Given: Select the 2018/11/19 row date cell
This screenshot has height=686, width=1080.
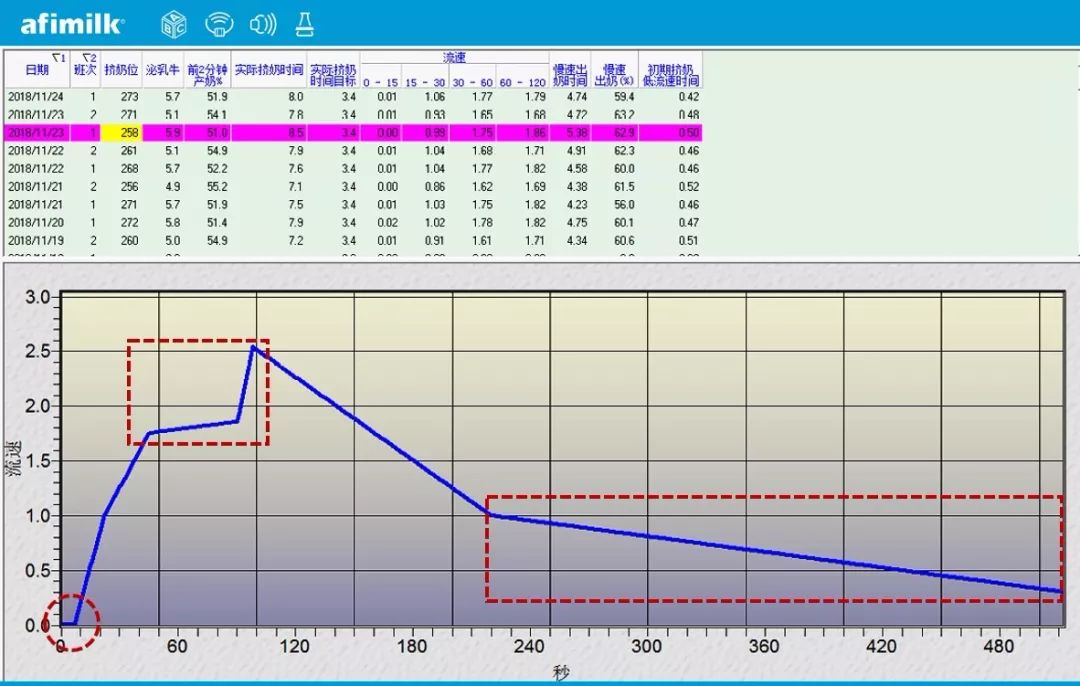Looking at the screenshot, I should coord(36,241).
